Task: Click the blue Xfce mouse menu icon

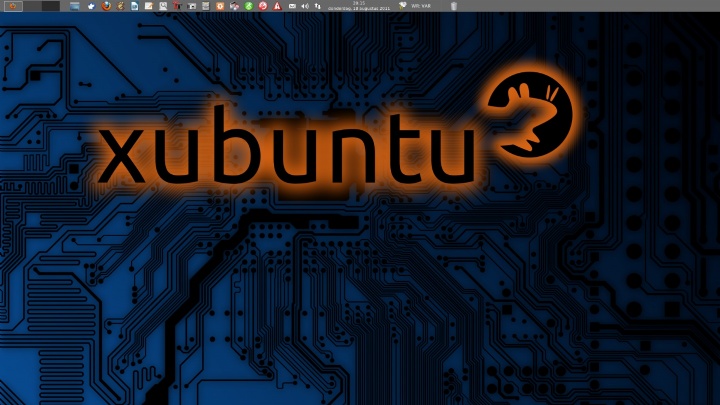Action: (x=91, y=6)
